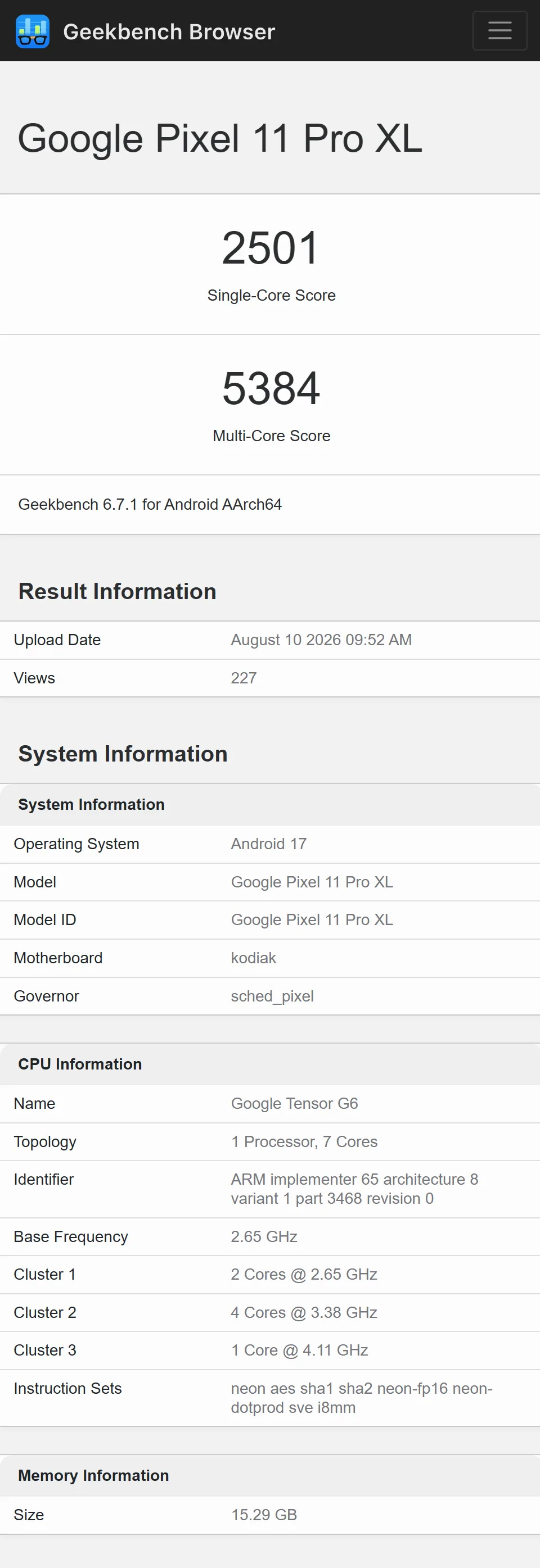540x1568 pixels.
Task: Select the Model ID value Google Pixel 11 Pro XL
Action: 312,920
